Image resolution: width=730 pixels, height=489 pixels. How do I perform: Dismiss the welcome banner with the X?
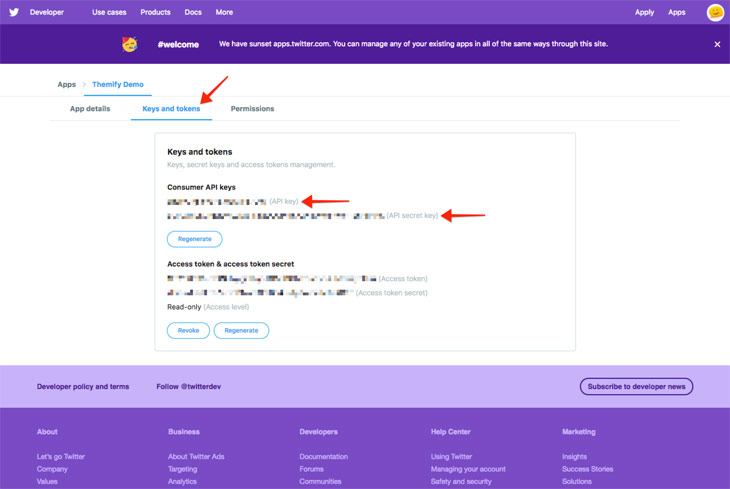click(x=717, y=44)
